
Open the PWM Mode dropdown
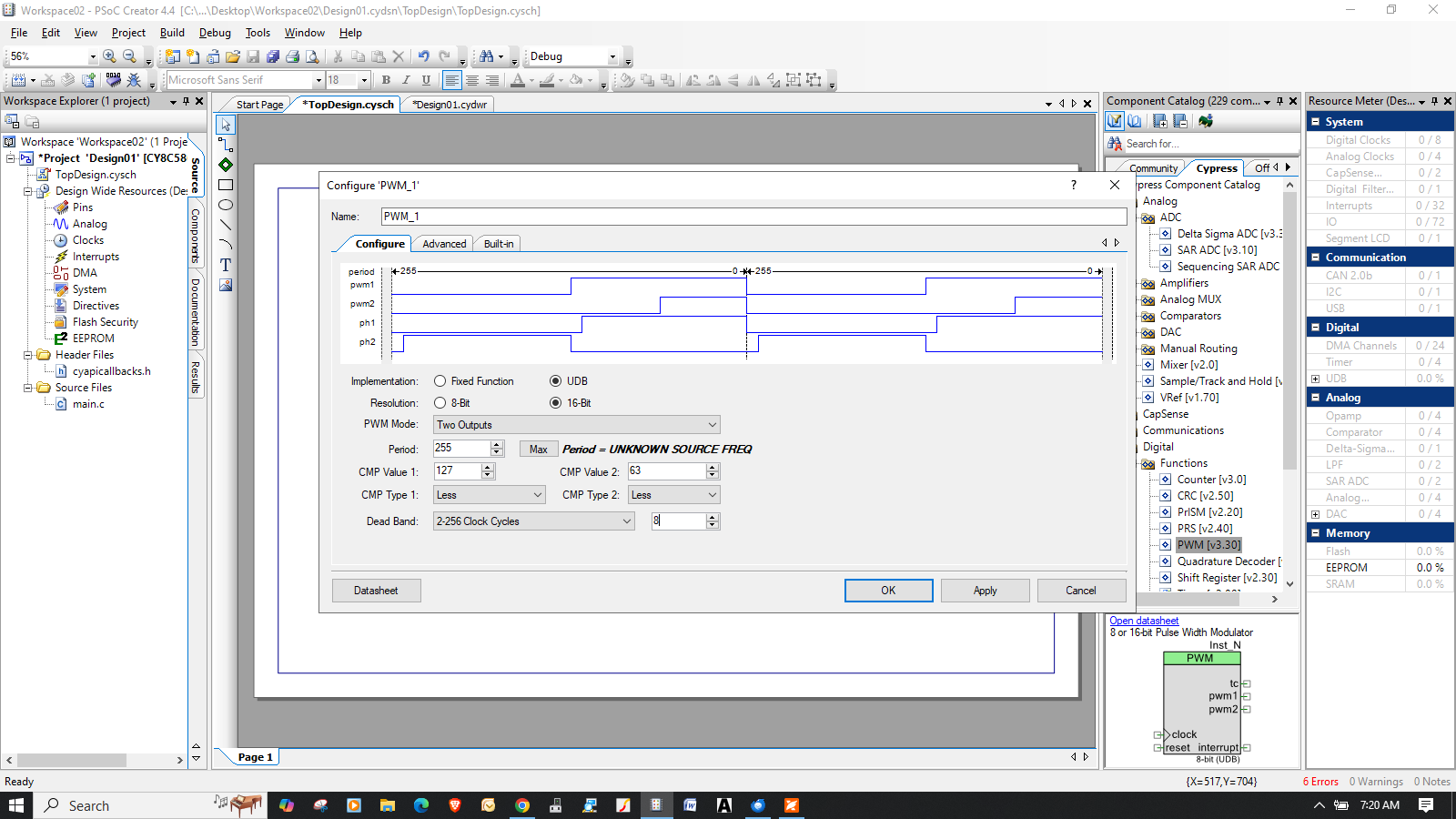pos(577,425)
